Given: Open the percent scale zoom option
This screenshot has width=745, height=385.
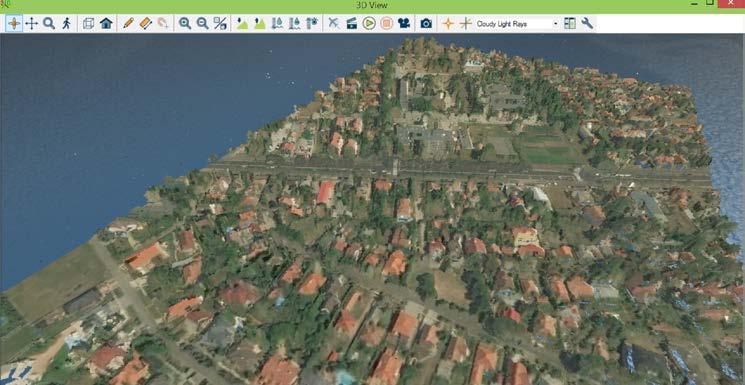Looking at the screenshot, I should click(220, 23).
